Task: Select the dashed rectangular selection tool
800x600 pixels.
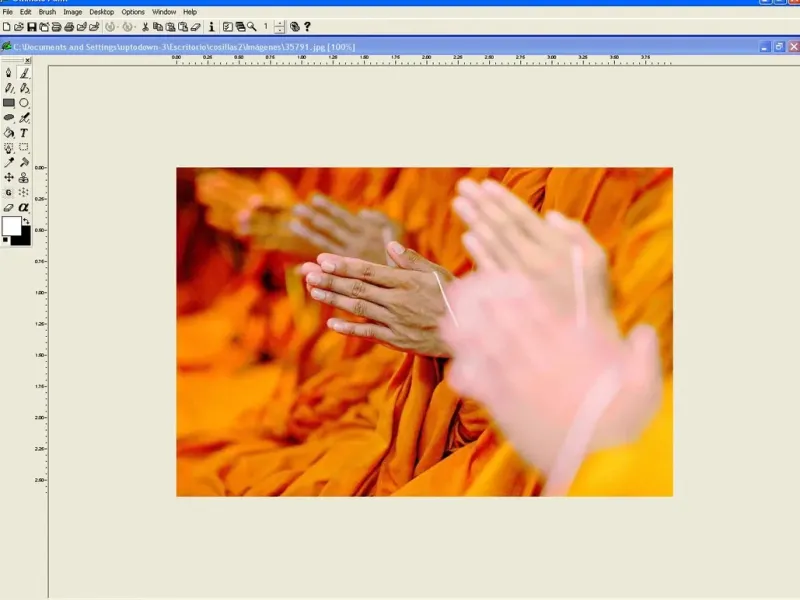Action: [x=24, y=148]
